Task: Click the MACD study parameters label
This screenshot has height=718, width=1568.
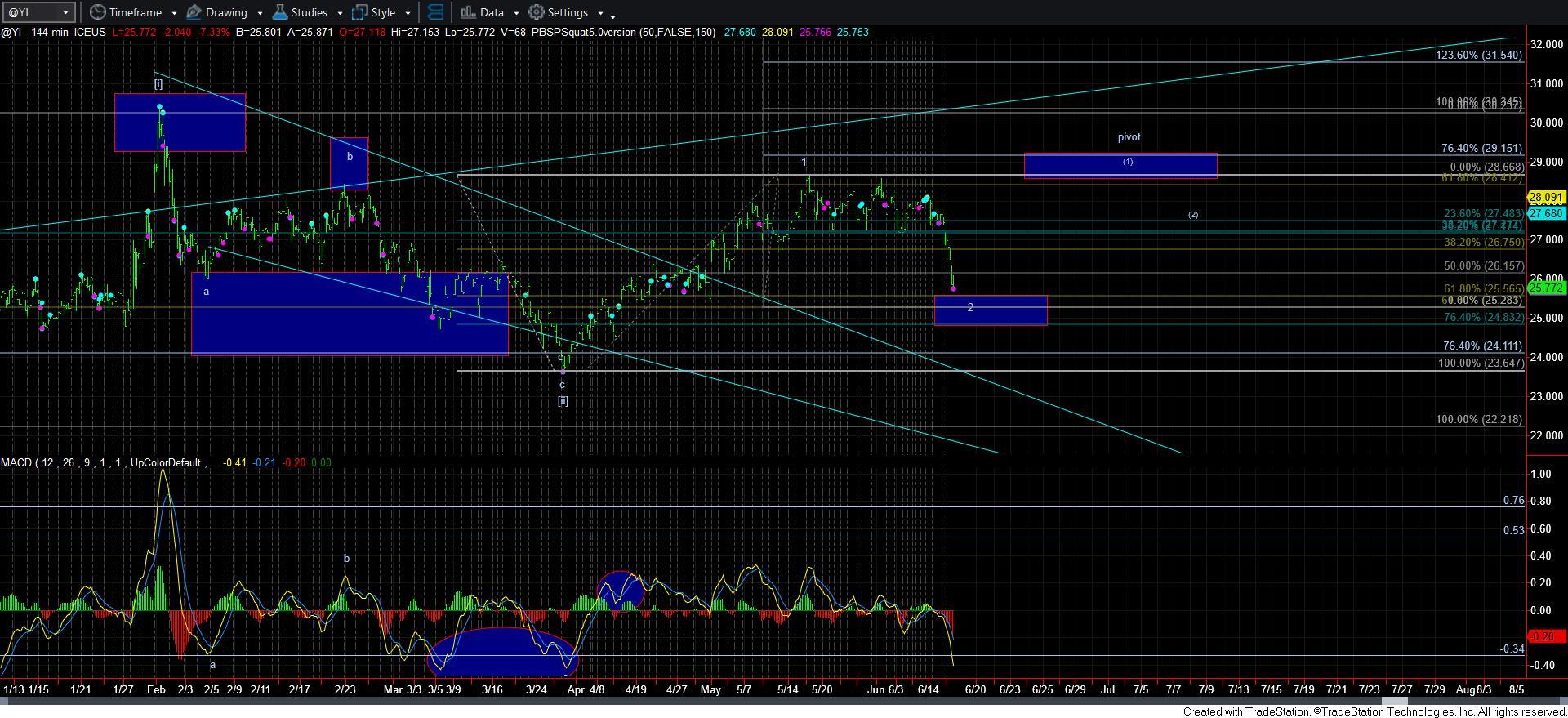Action: click(x=109, y=463)
